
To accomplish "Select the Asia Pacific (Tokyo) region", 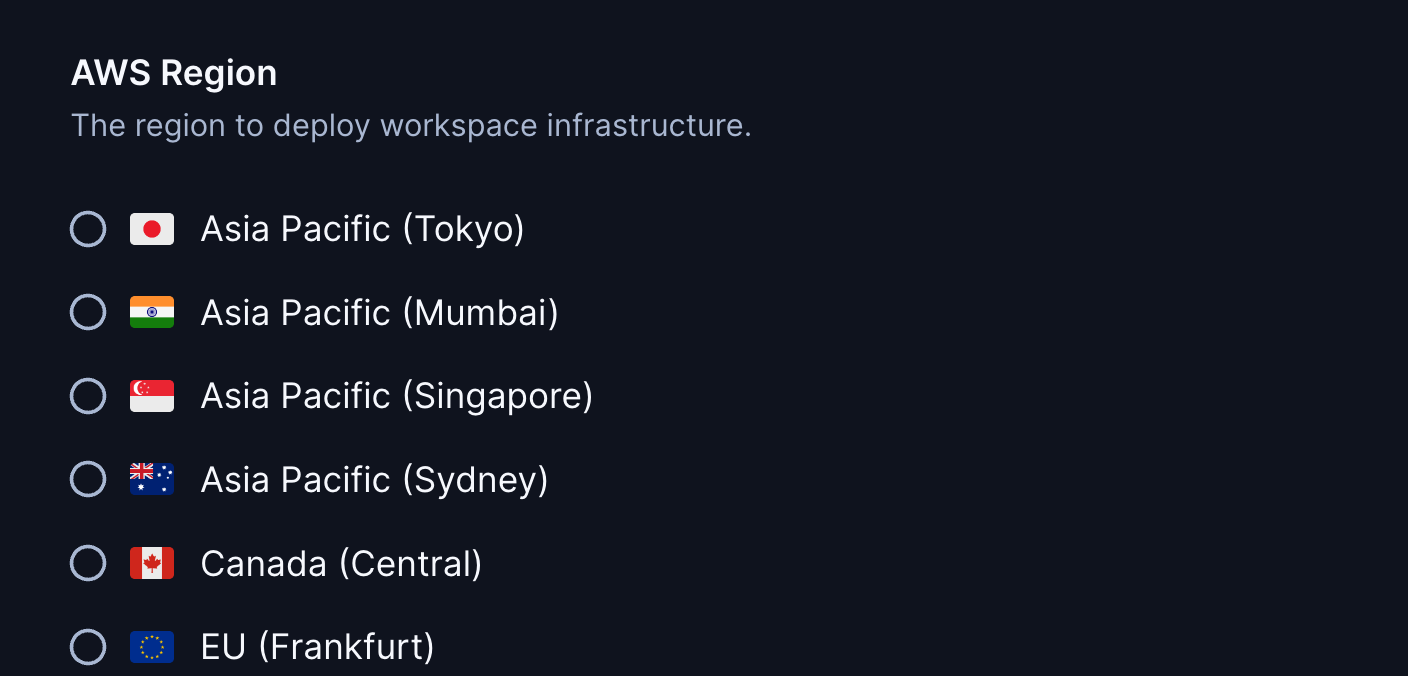I will 88,228.
